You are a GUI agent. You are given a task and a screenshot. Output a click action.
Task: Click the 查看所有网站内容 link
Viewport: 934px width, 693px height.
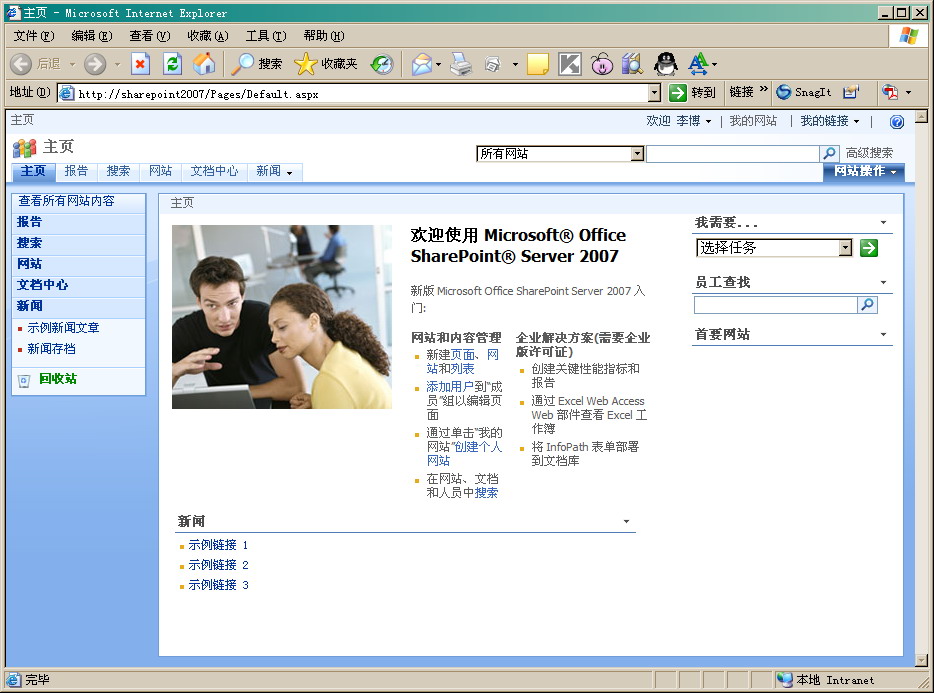[x=66, y=201]
